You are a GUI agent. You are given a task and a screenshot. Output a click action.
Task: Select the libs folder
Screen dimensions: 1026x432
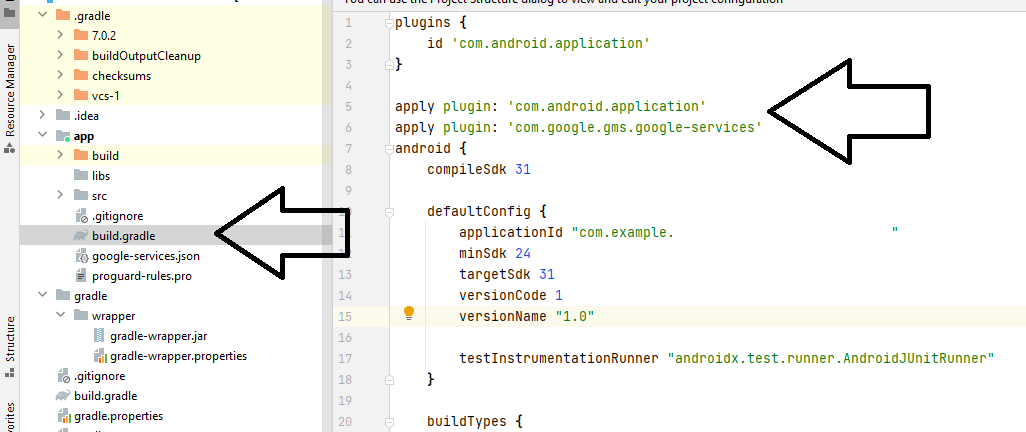(92, 175)
